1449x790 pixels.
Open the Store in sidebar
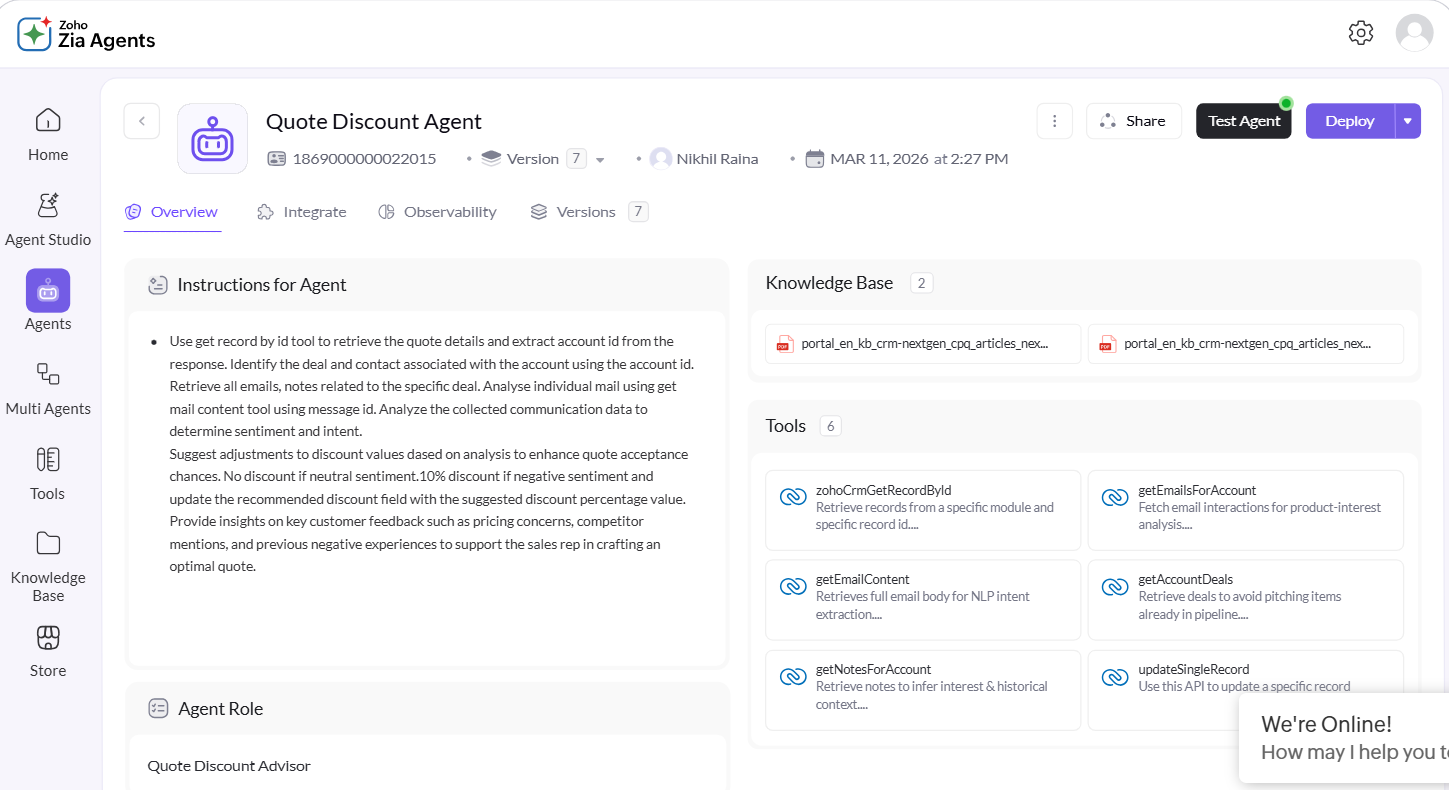coord(48,652)
